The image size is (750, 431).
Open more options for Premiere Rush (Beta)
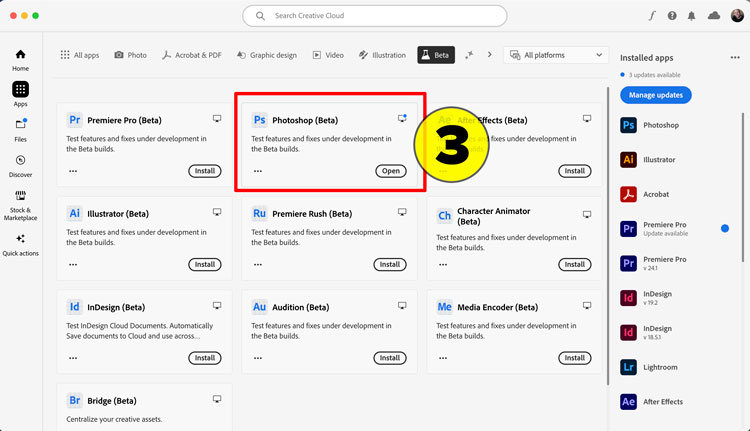click(x=258, y=265)
